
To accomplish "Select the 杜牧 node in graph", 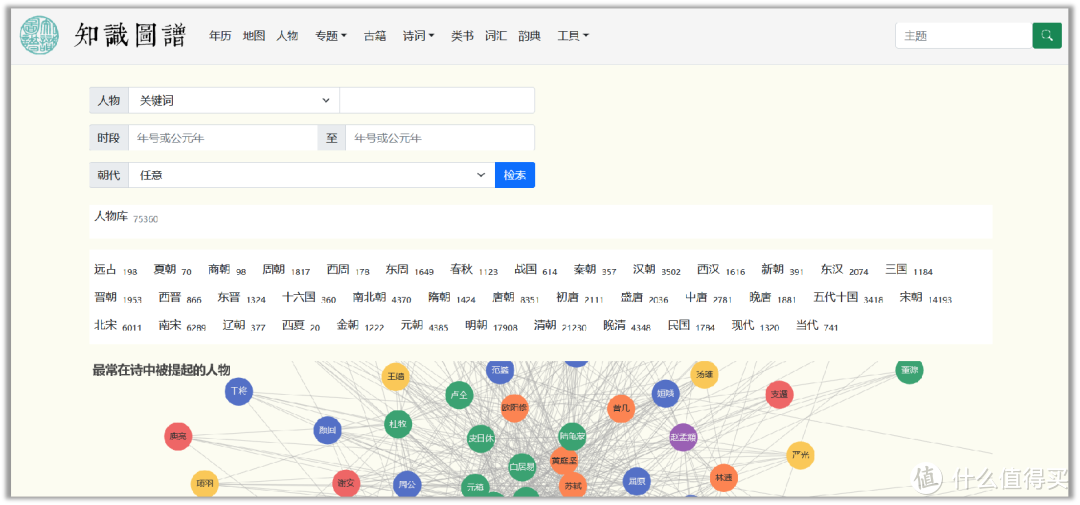I will (x=398, y=424).
